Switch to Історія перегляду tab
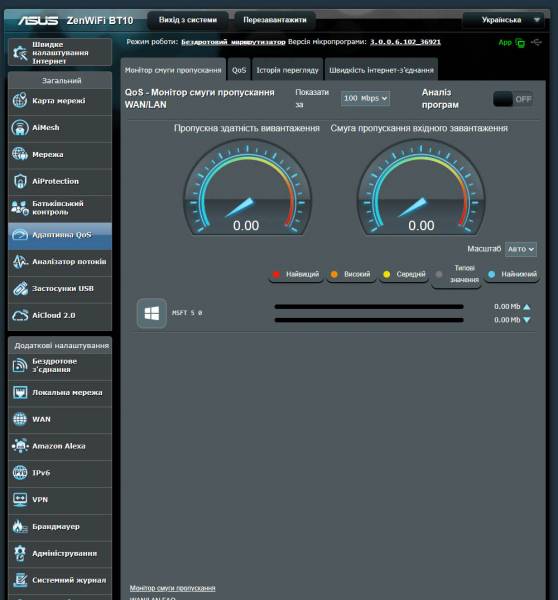This screenshot has width=558, height=600. [287, 70]
